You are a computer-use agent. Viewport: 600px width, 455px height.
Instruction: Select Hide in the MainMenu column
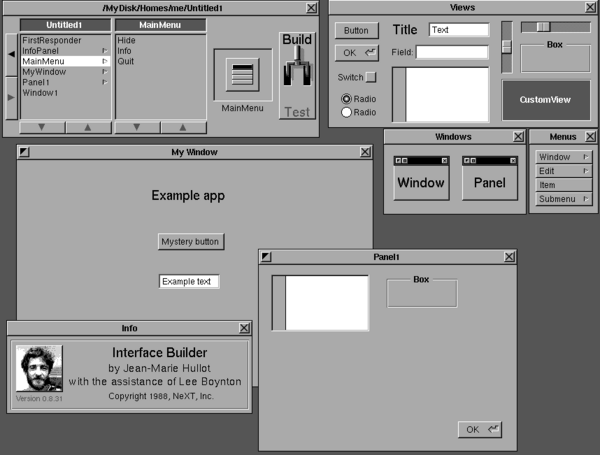click(x=127, y=41)
